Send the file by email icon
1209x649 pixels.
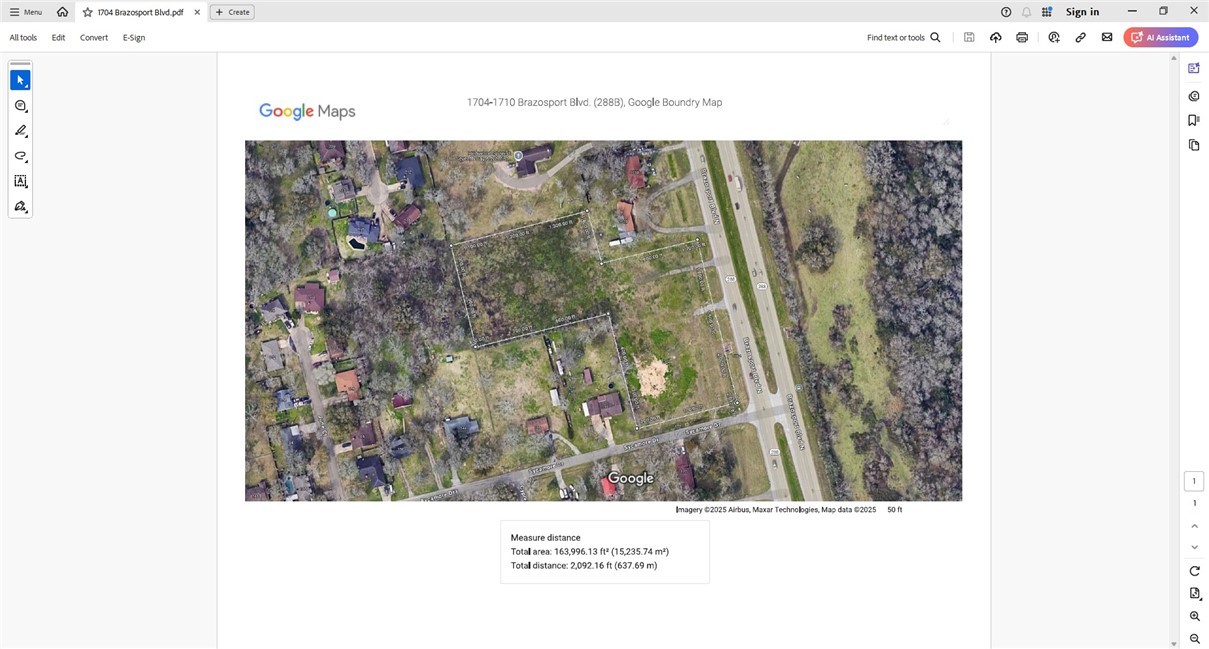coord(1107,38)
